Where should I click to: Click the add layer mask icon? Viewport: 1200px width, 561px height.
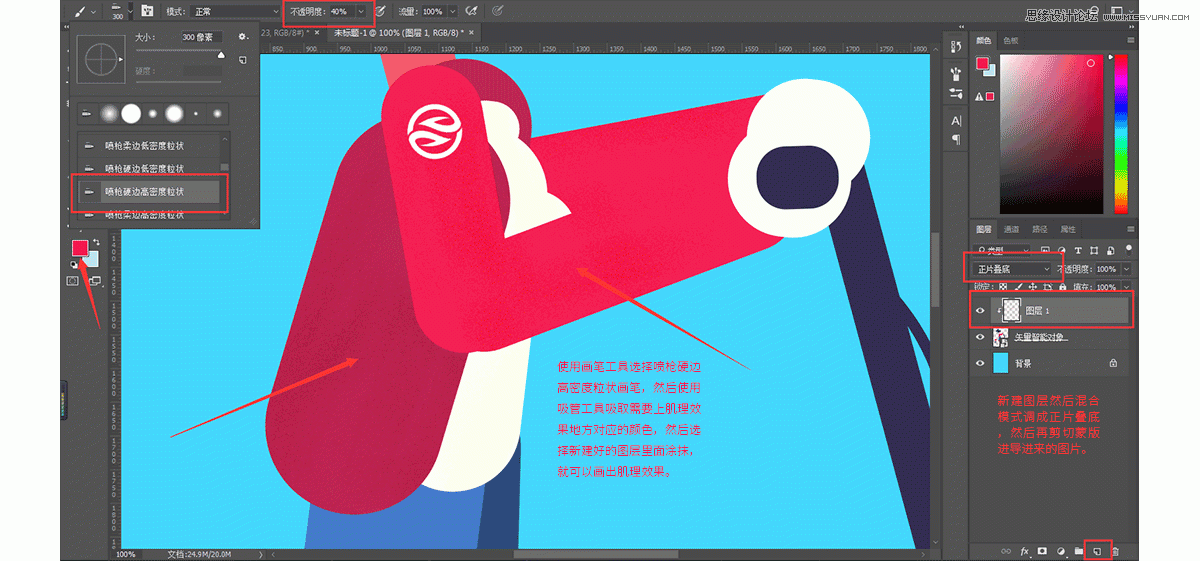coord(1042,551)
